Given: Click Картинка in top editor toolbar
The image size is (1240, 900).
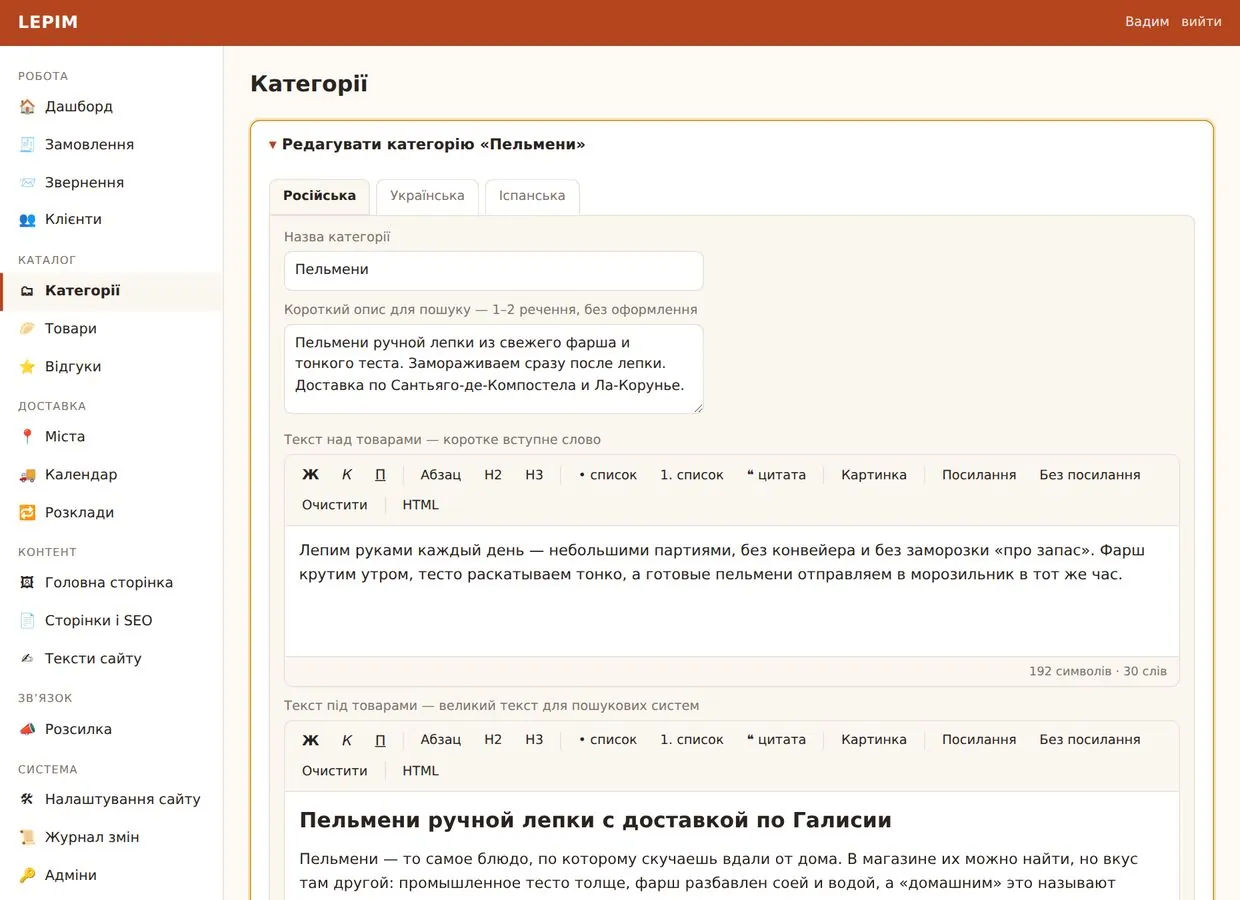Looking at the screenshot, I should coord(874,475).
